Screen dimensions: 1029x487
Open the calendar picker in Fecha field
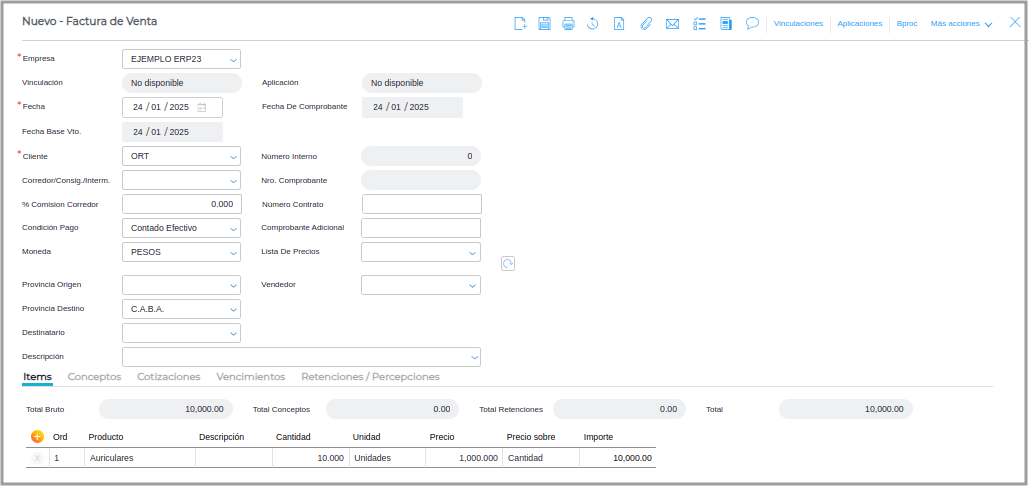pyautogui.click(x=202, y=107)
